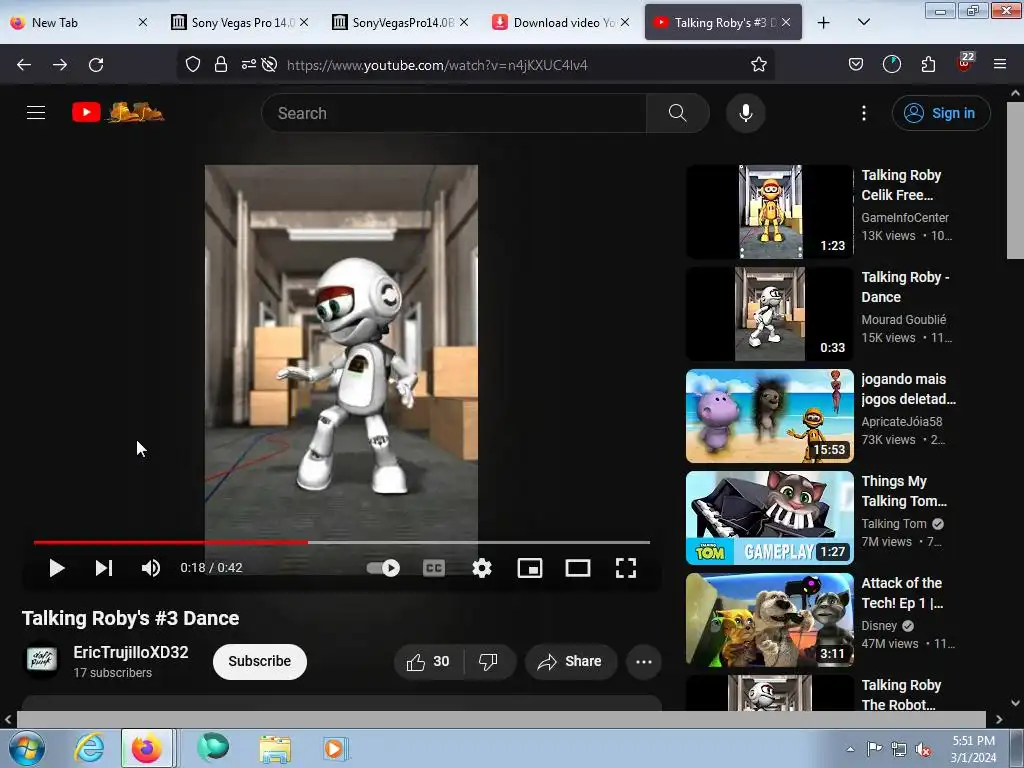Open the media player taskbar icon
1024x768 pixels.
pyautogui.click(x=336, y=749)
